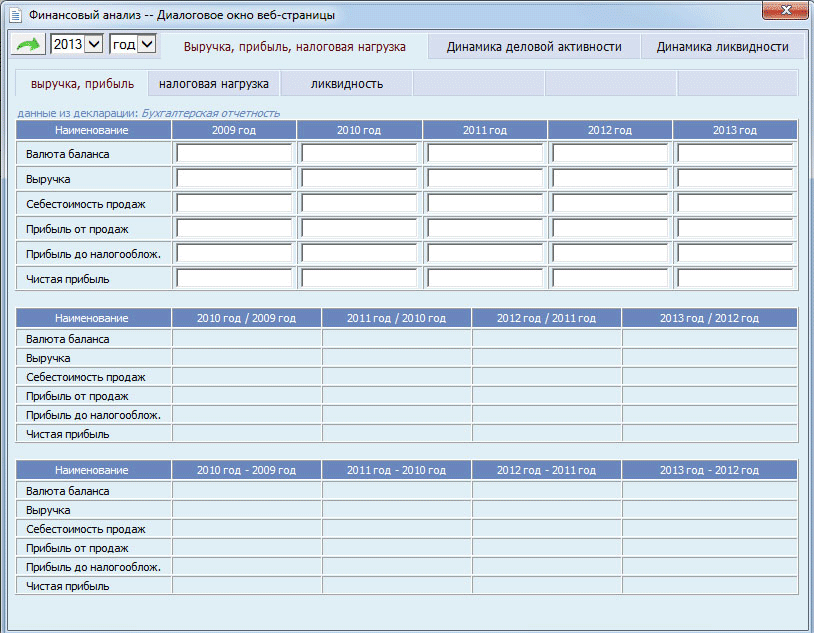Click the 'Прибыль от продаж' input for 2012 год
This screenshot has width=814, height=633.
pos(610,228)
